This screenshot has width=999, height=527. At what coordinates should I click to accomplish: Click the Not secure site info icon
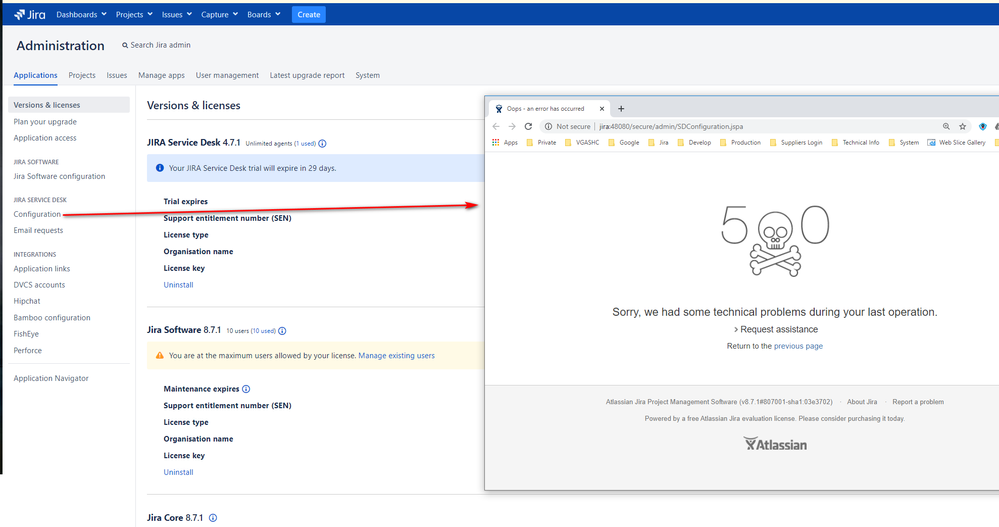tap(549, 126)
